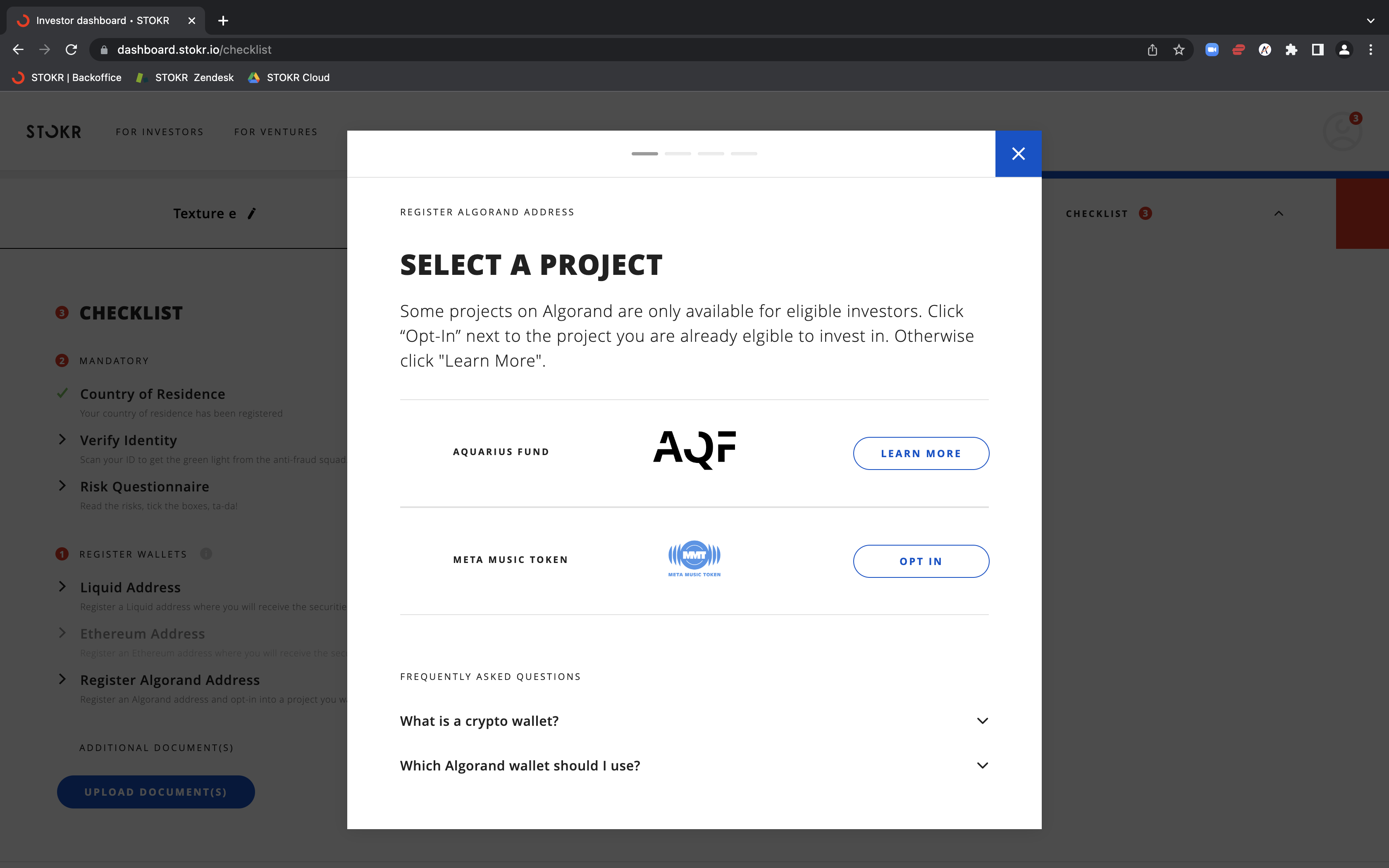Viewport: 1389px width, 868px height.
Task: Click the address bar URL field
Action: [x=620, y=50]
